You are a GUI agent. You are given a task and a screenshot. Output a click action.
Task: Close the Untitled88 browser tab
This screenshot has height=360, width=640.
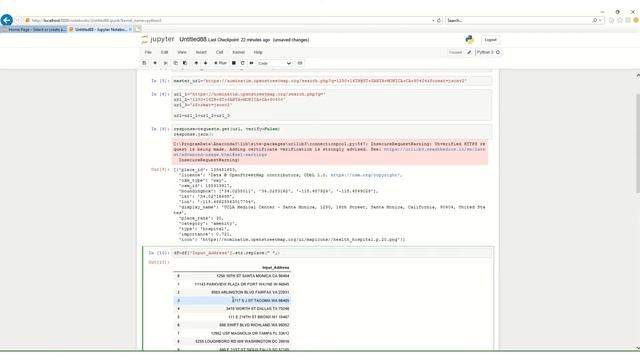pos(130,29)
